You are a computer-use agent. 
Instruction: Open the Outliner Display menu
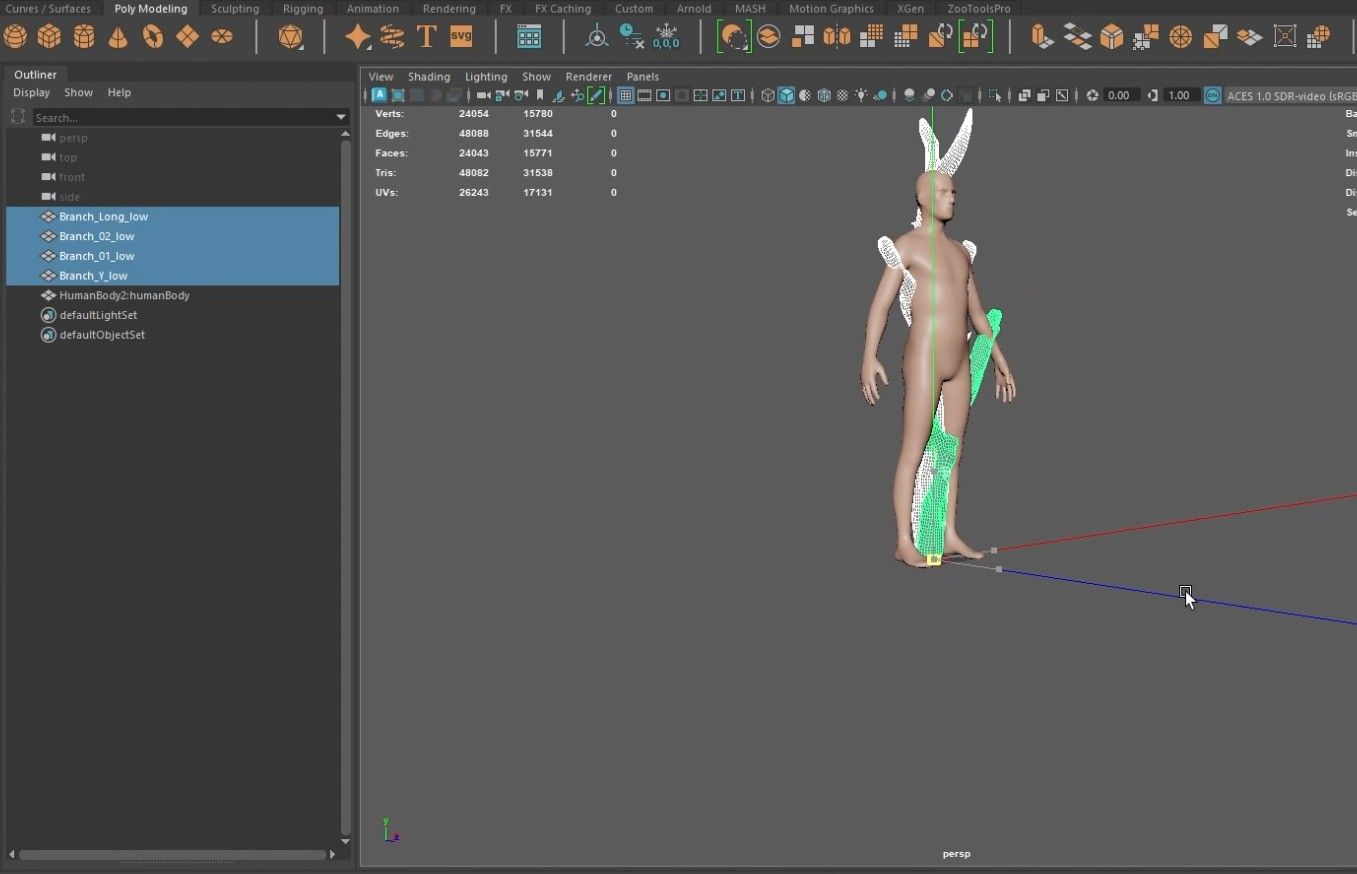pyautogui.click(x=31, y=93)
